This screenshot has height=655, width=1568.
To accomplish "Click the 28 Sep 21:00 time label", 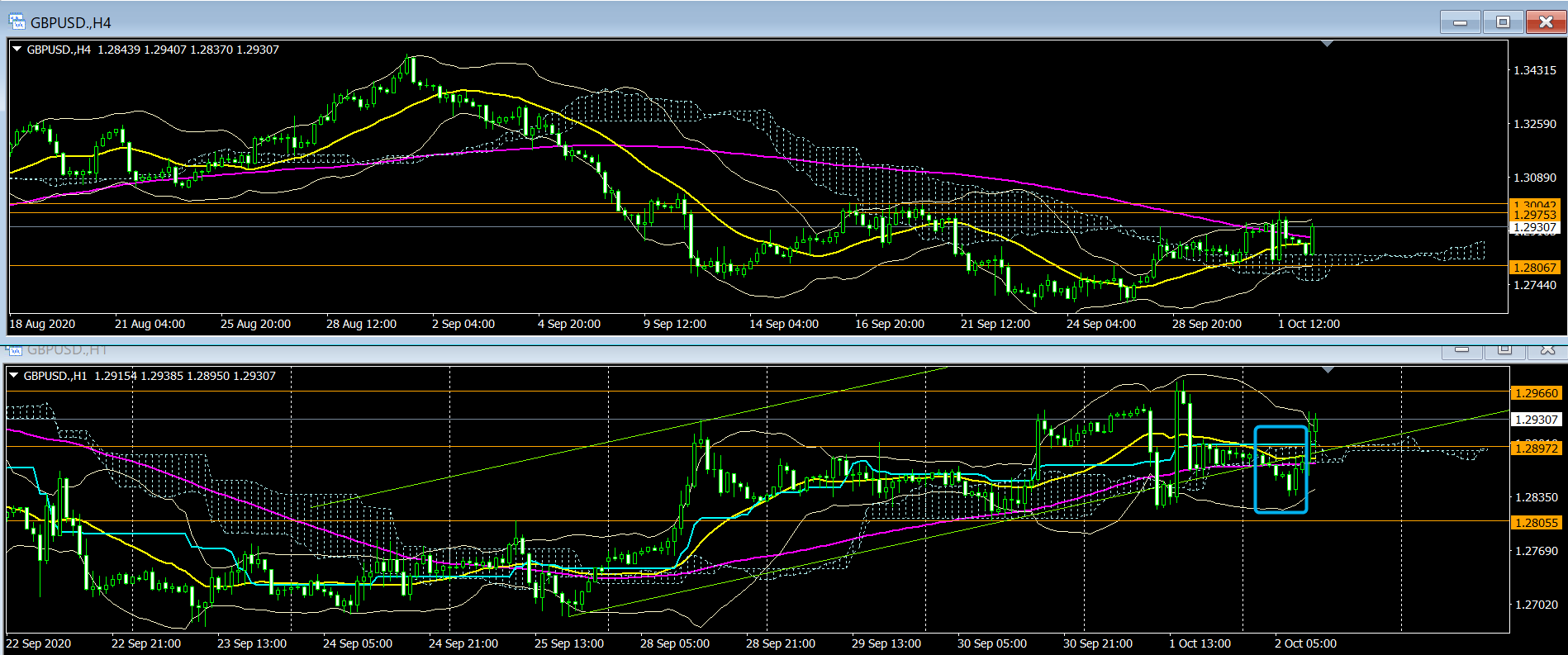I will point(781,643).
